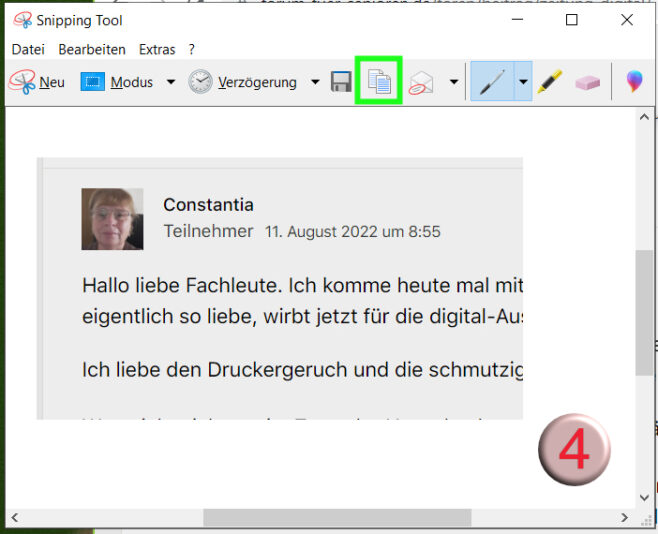Select the Pen tool

click(x=491, y=83)
